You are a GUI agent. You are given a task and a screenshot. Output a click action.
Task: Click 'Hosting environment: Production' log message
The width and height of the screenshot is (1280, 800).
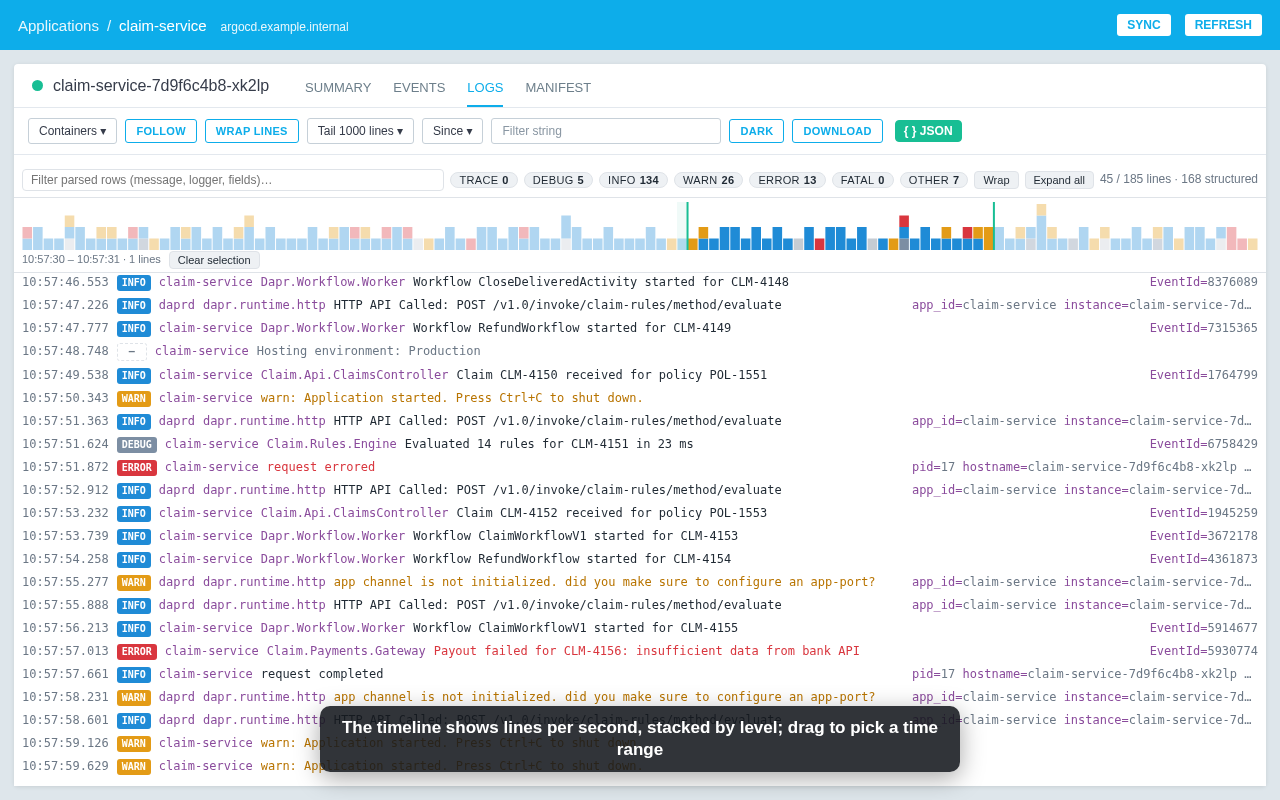coord(369,351)
